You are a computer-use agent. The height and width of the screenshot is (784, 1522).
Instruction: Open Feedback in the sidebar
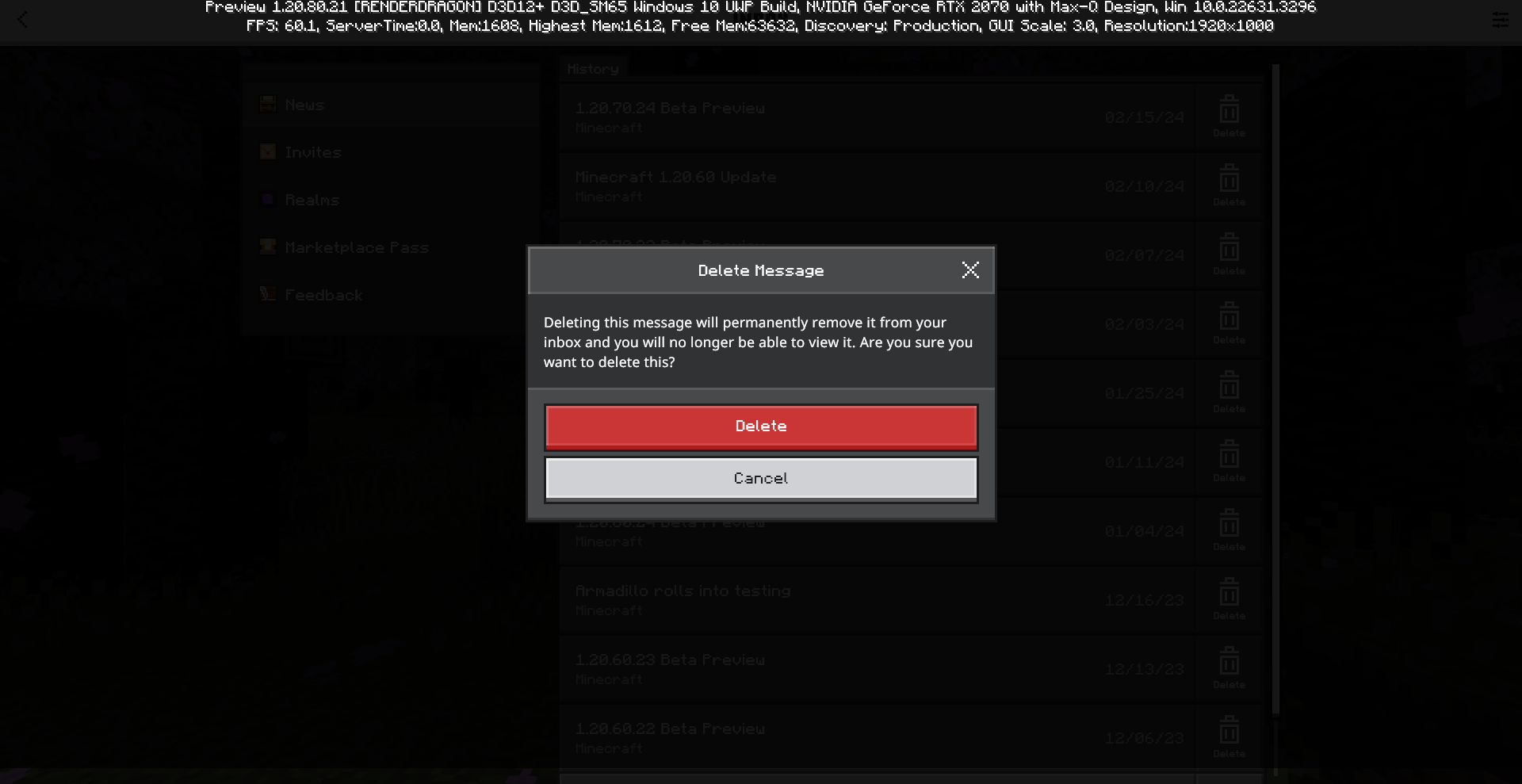click(x=392, y=295)
